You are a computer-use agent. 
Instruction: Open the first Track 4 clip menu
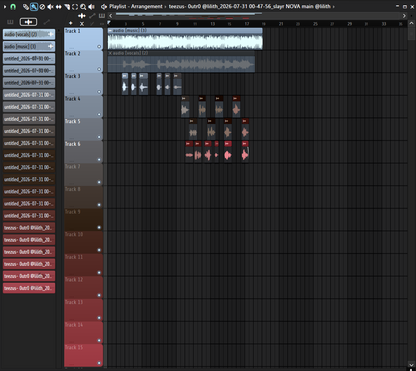[184, 99]
